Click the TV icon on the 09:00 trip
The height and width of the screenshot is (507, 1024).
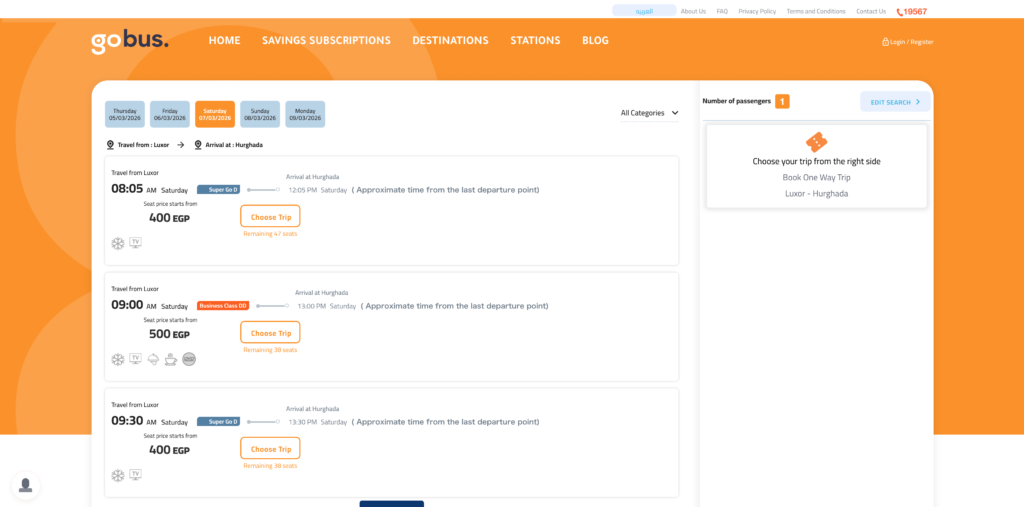pos(135,359)
